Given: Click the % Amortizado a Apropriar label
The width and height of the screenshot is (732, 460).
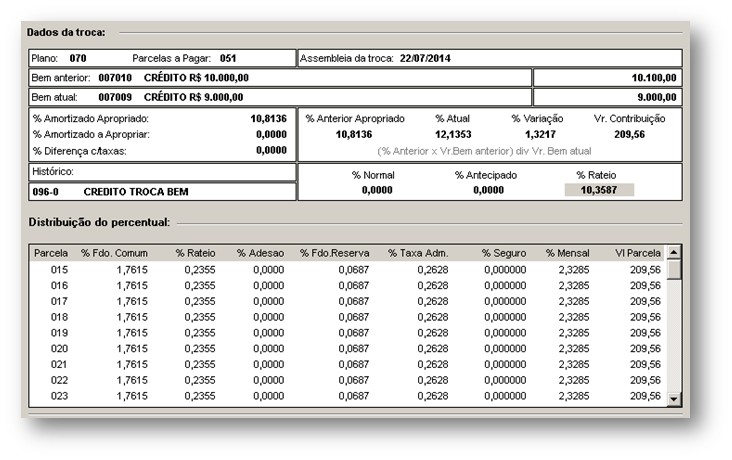Looking at the screenshot, I should (x=91, y=134).
